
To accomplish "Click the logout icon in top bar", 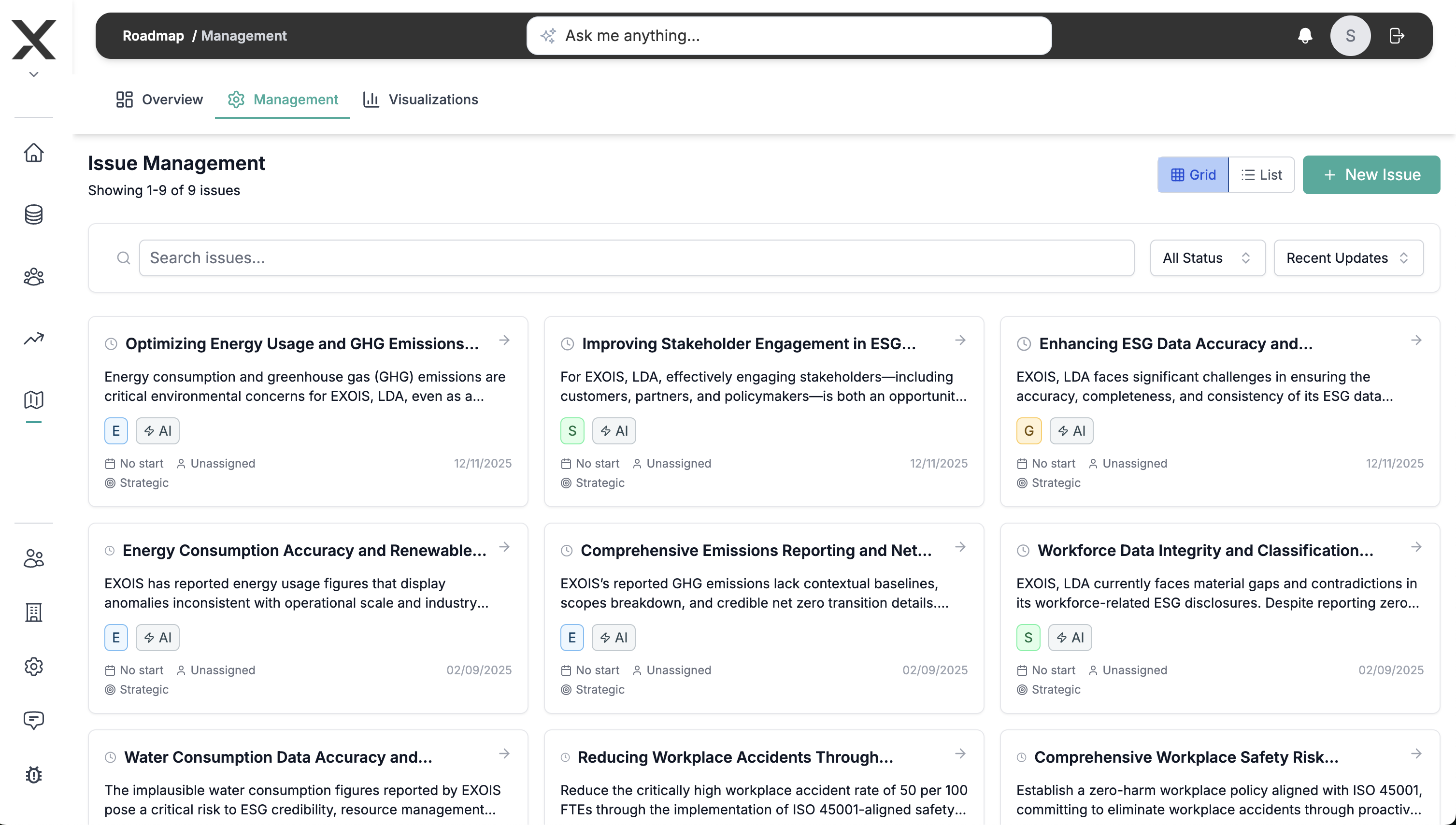I will click(1397, 36).
